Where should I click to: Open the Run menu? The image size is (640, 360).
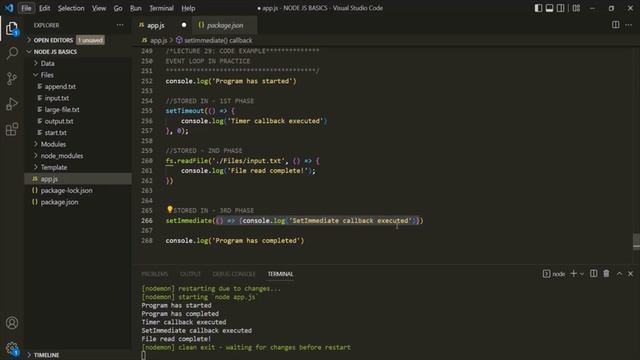click(136, 8)
